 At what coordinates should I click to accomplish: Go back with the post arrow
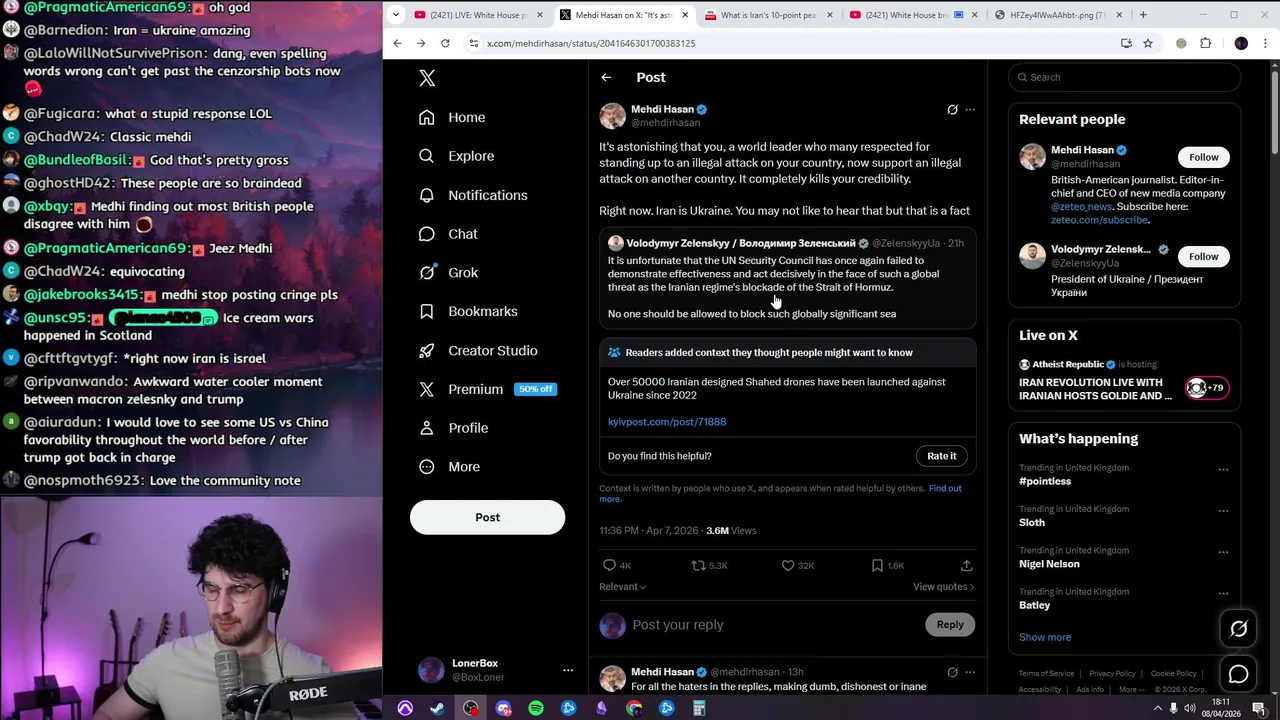(x=606, y=77)
